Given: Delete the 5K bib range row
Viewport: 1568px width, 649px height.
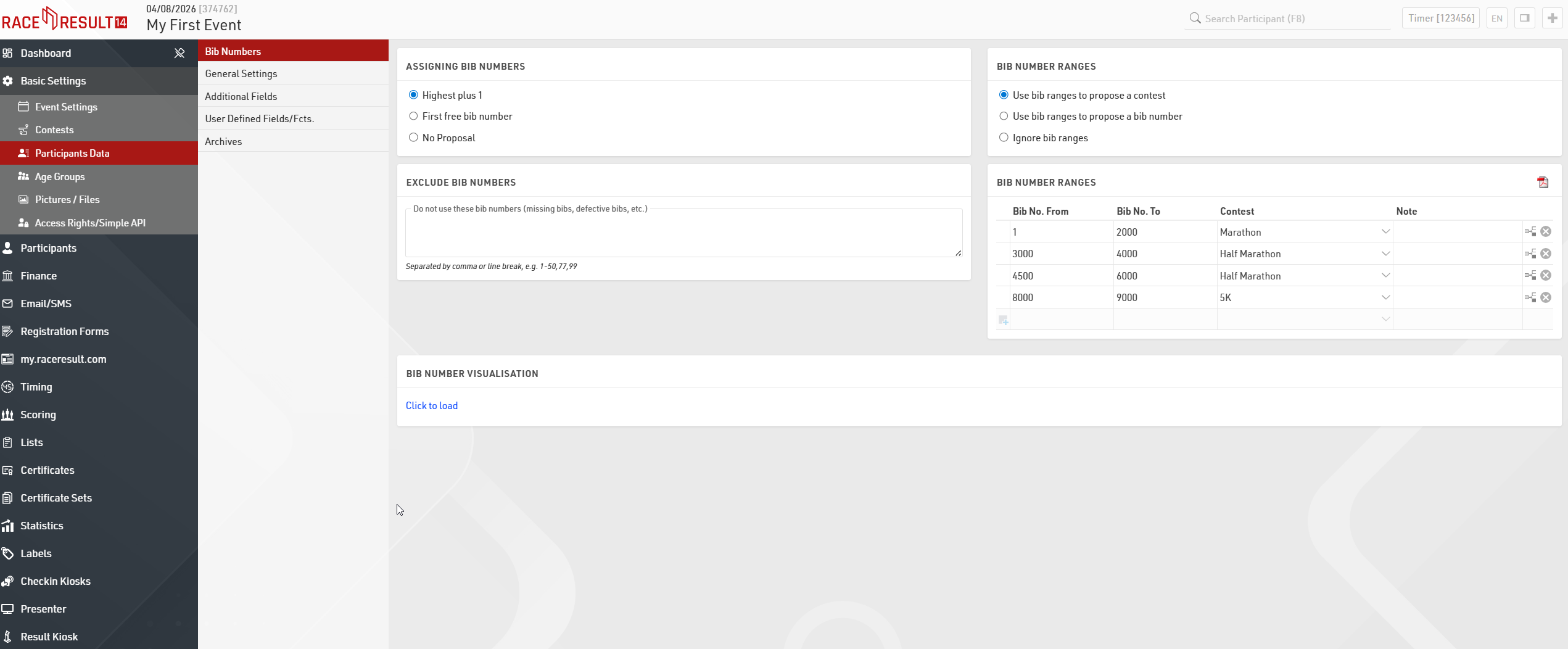Looking at the screenshot, I should click(x=1545, y=297).
